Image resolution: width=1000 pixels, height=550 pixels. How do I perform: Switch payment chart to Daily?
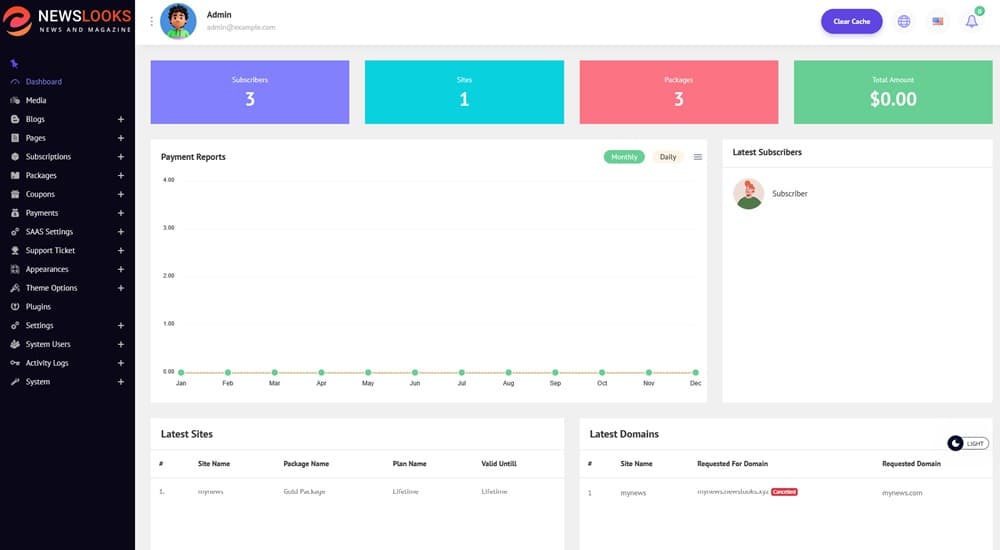(667, 157)
